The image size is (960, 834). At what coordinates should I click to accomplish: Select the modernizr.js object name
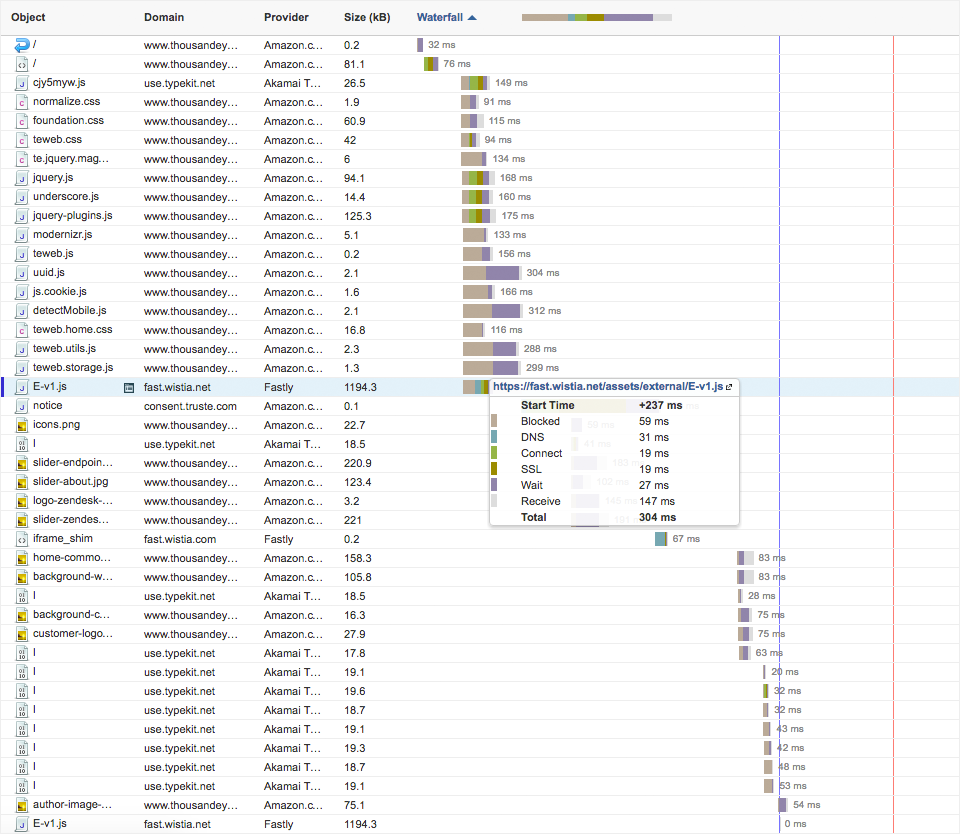click(62, 235)
